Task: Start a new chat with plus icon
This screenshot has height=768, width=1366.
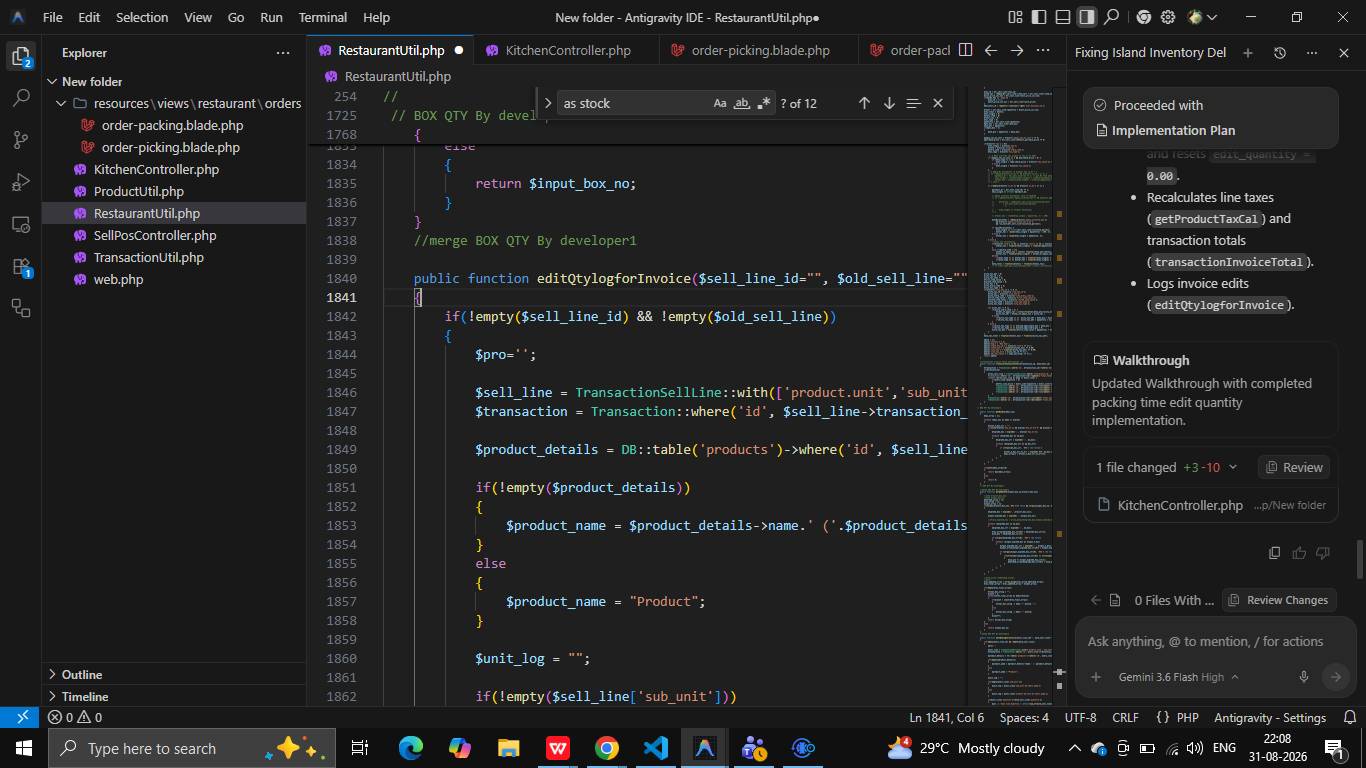Action: tap(1247, 52)
